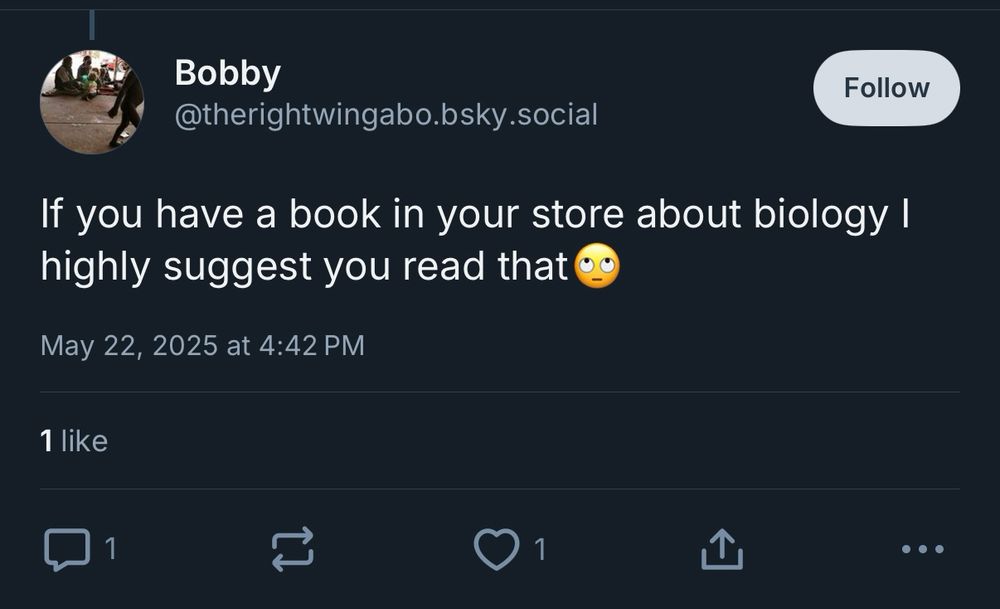1000x609 pixels.
Task: Open who liked via the 1 like link
Action: [x=74, y=440]
